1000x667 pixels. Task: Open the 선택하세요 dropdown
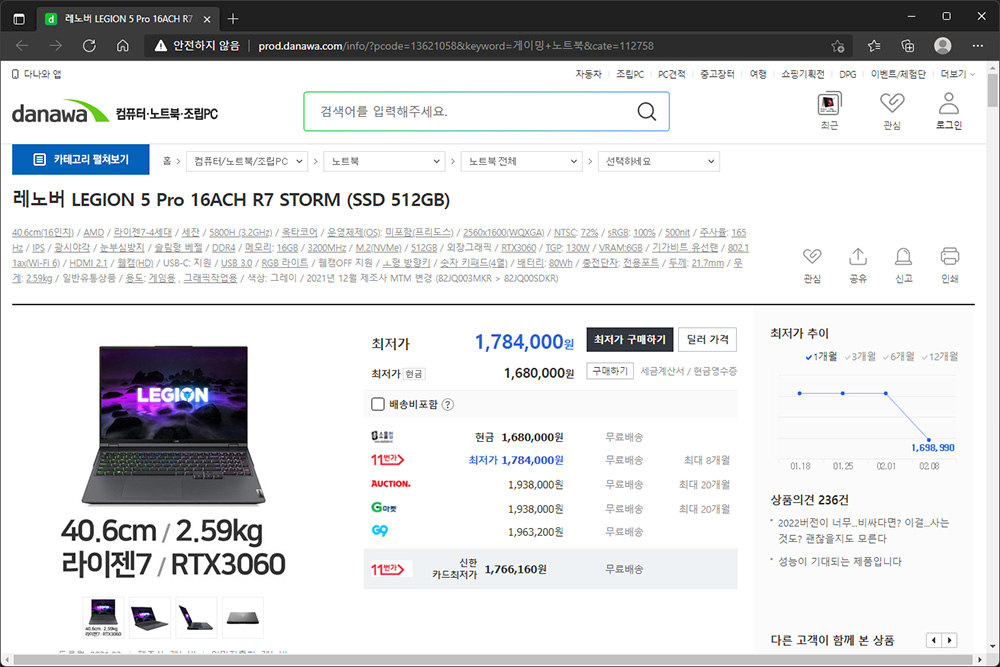(x=659, y=161)
